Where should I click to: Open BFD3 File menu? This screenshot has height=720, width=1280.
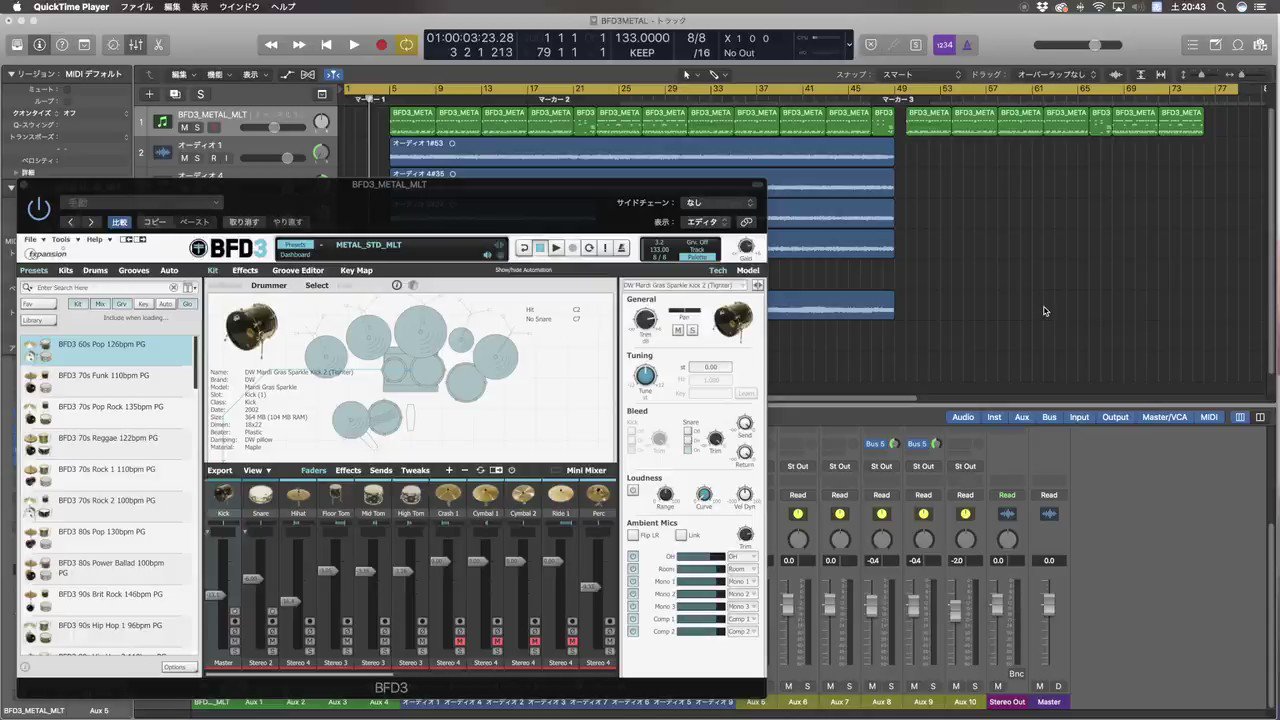(33, 239)
